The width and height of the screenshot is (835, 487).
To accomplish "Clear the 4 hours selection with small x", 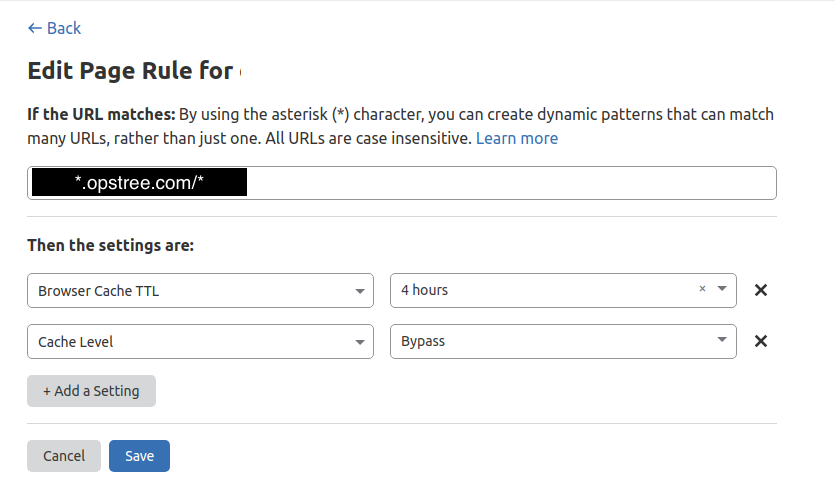I will pos(702,289).
